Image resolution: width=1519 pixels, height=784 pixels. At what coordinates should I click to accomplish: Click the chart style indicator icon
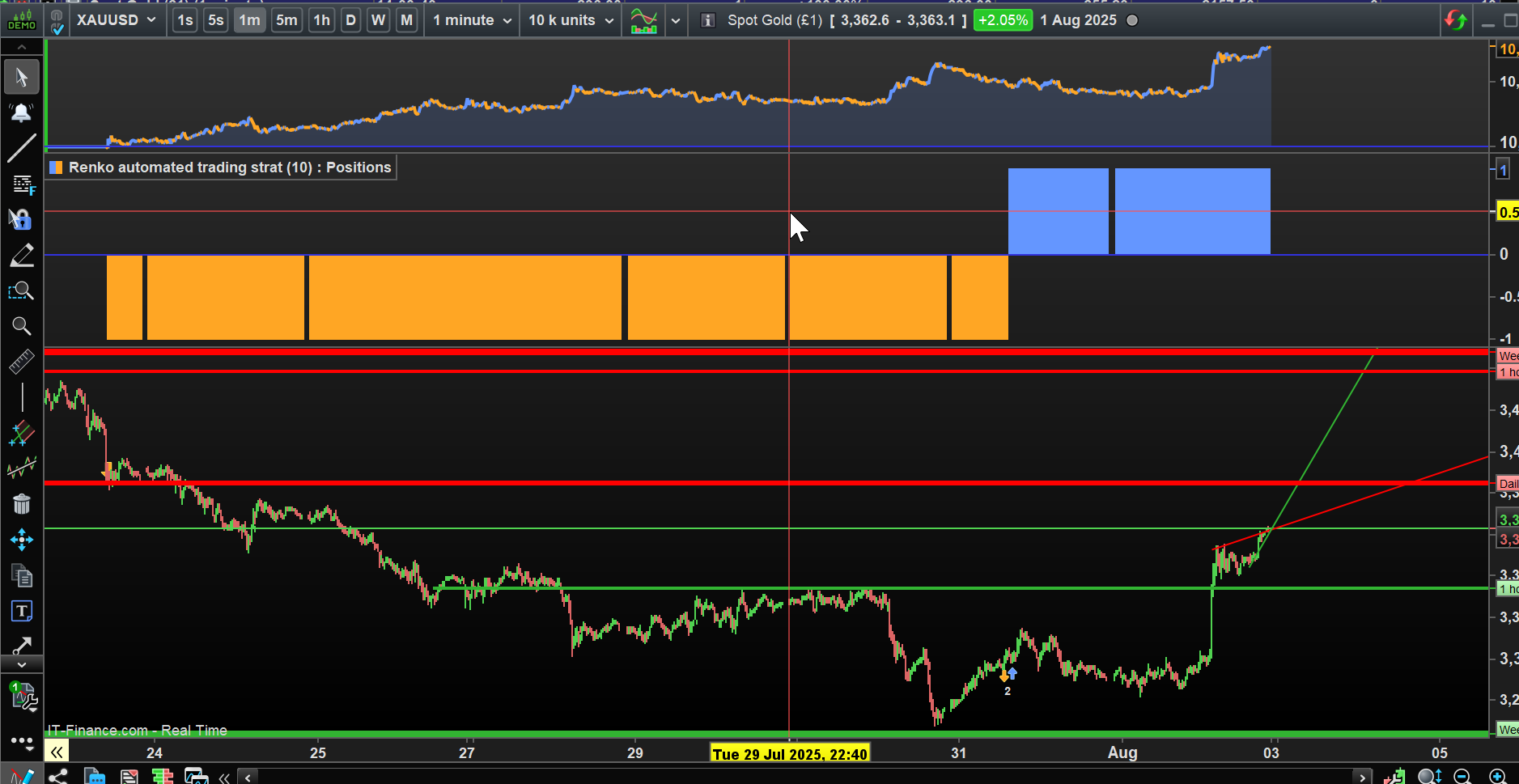pos(644,20)
